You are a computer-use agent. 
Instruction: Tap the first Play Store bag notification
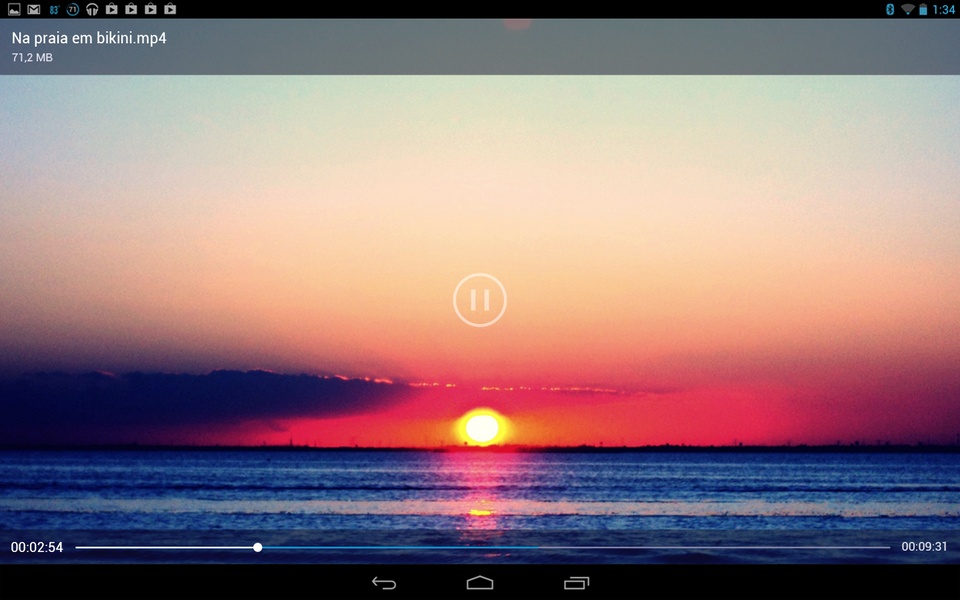[x=111, y=9]
